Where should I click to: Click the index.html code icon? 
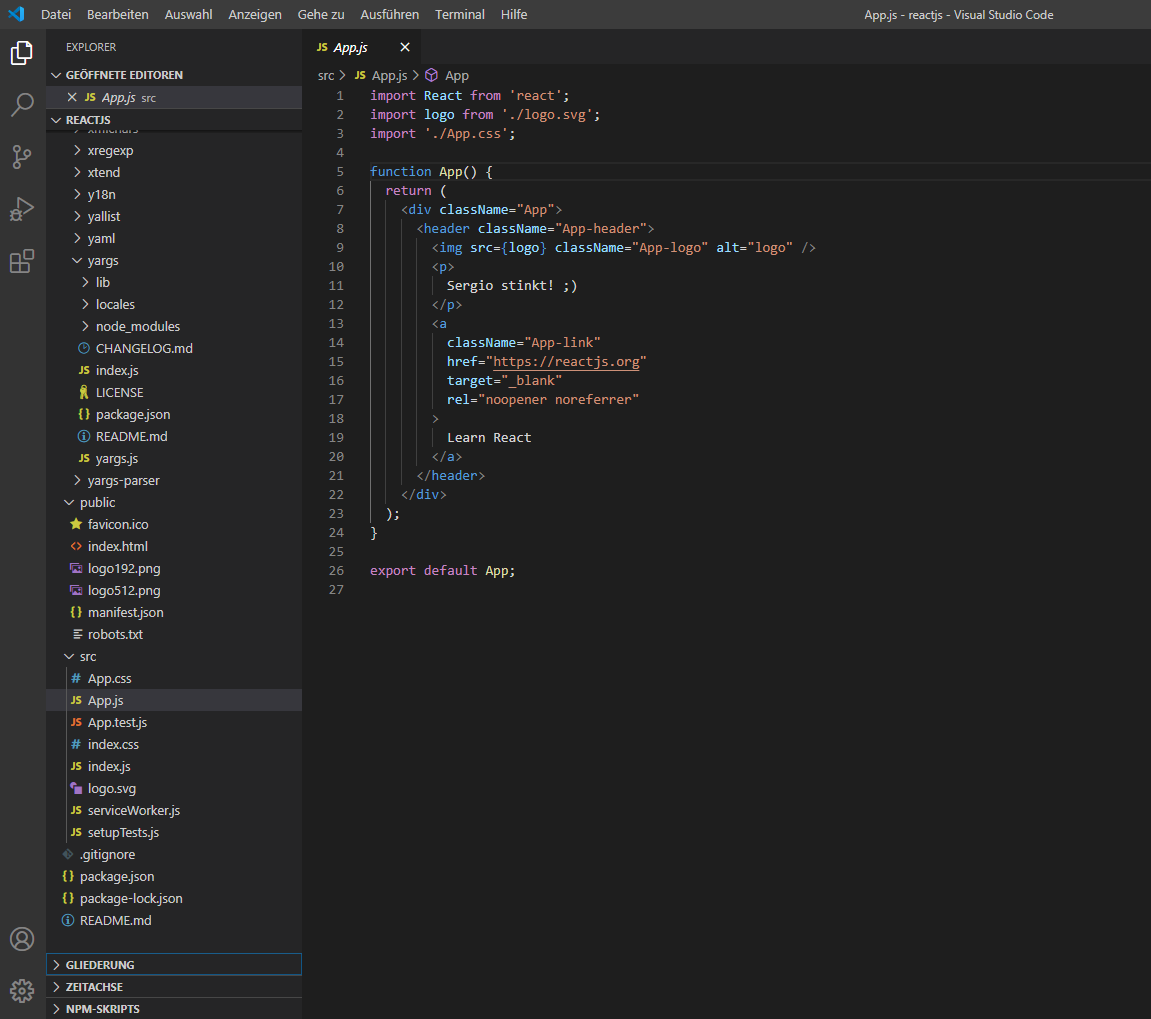pos(76,546)
